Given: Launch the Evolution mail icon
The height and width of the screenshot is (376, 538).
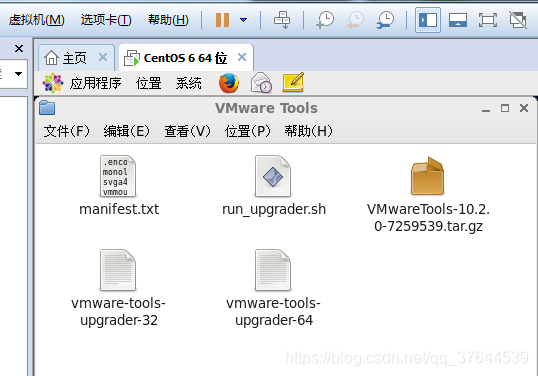Looking at the screenshot, I should (x=261, y=83).
